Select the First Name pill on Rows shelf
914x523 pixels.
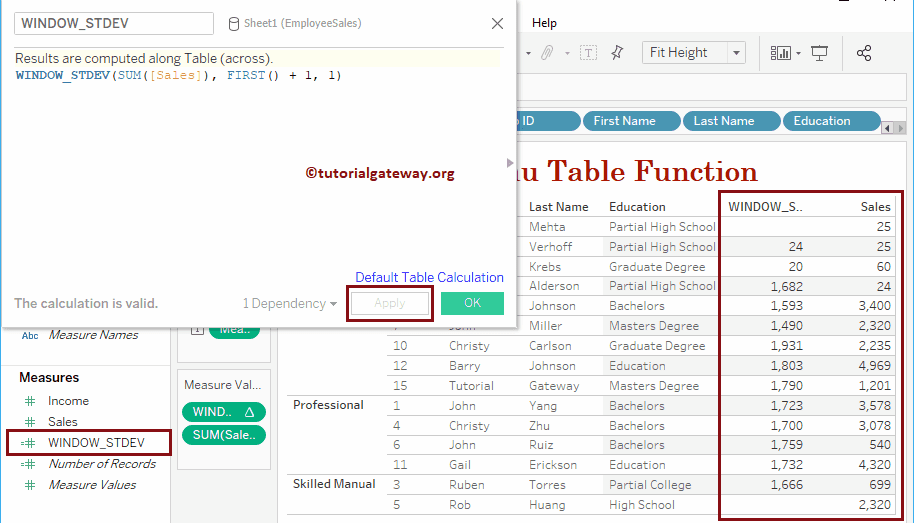point(631,121)
